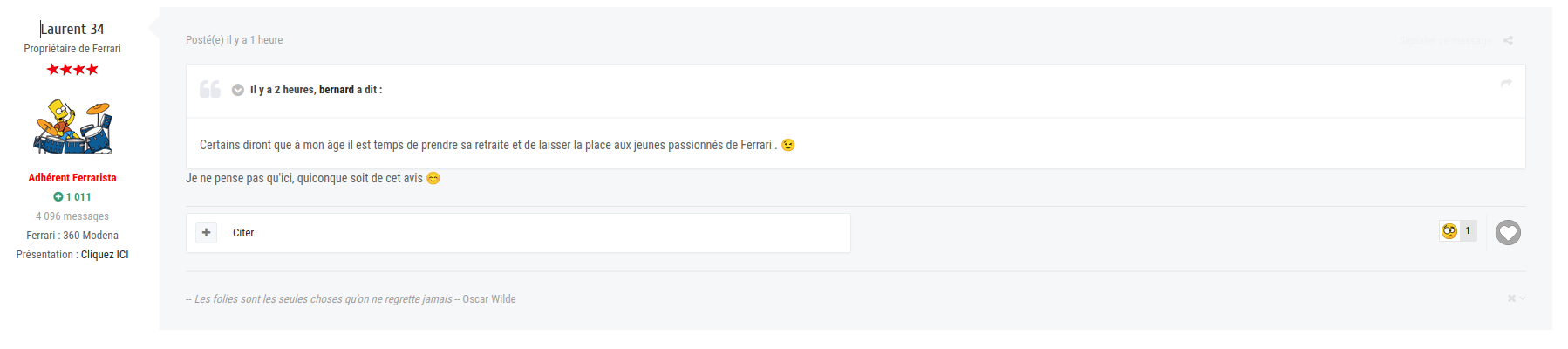Open the 'Posté(e) il y a 1 heure' permalink

[235, 40]
